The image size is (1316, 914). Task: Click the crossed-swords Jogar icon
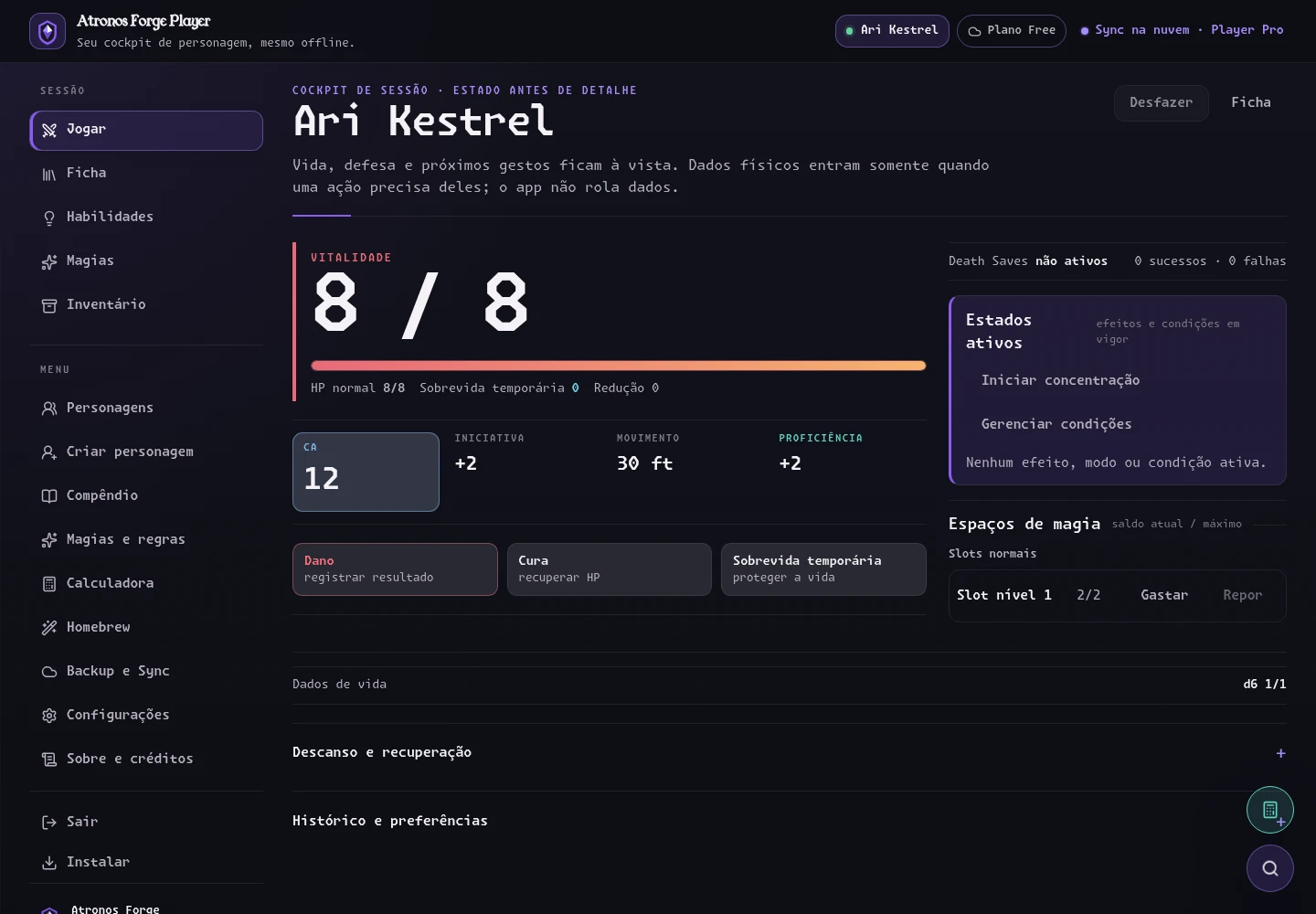(49, 131)
